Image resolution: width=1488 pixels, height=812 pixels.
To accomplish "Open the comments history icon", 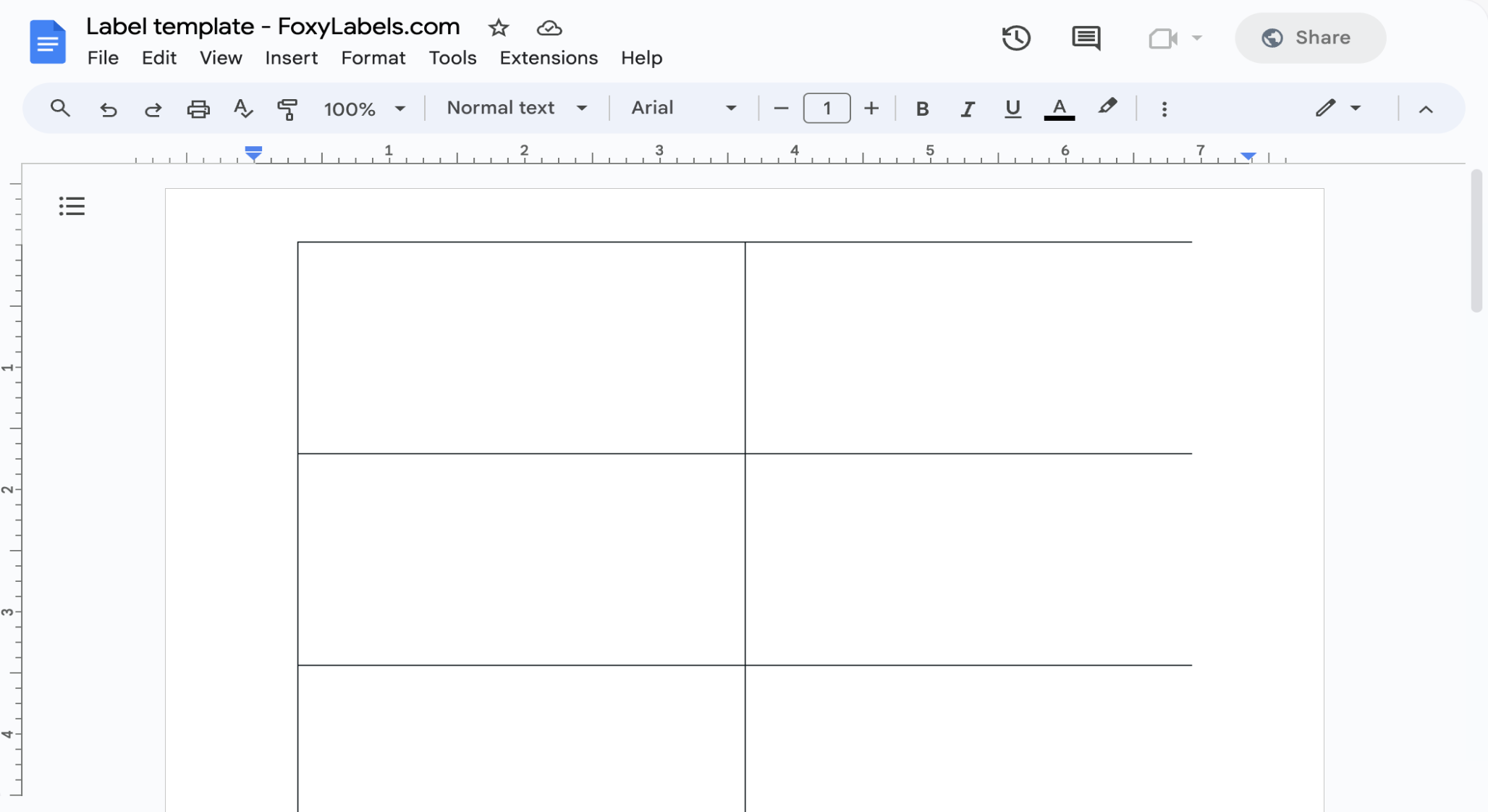I will [1086, 38].
